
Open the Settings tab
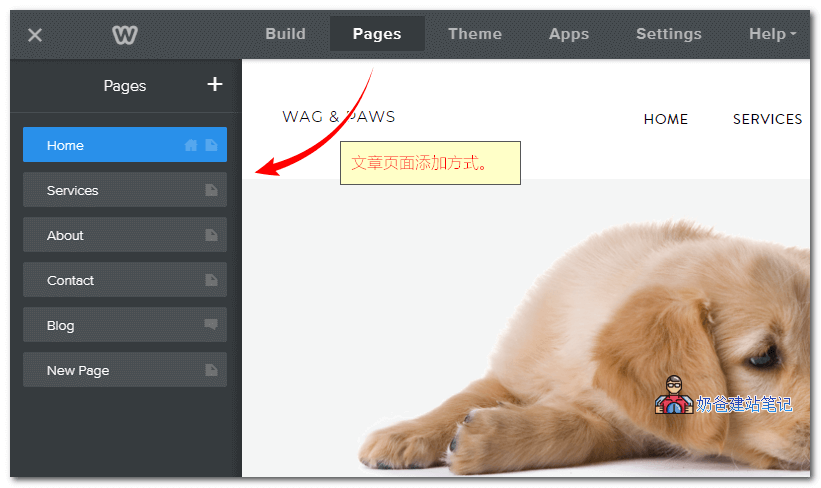[668, 34]
